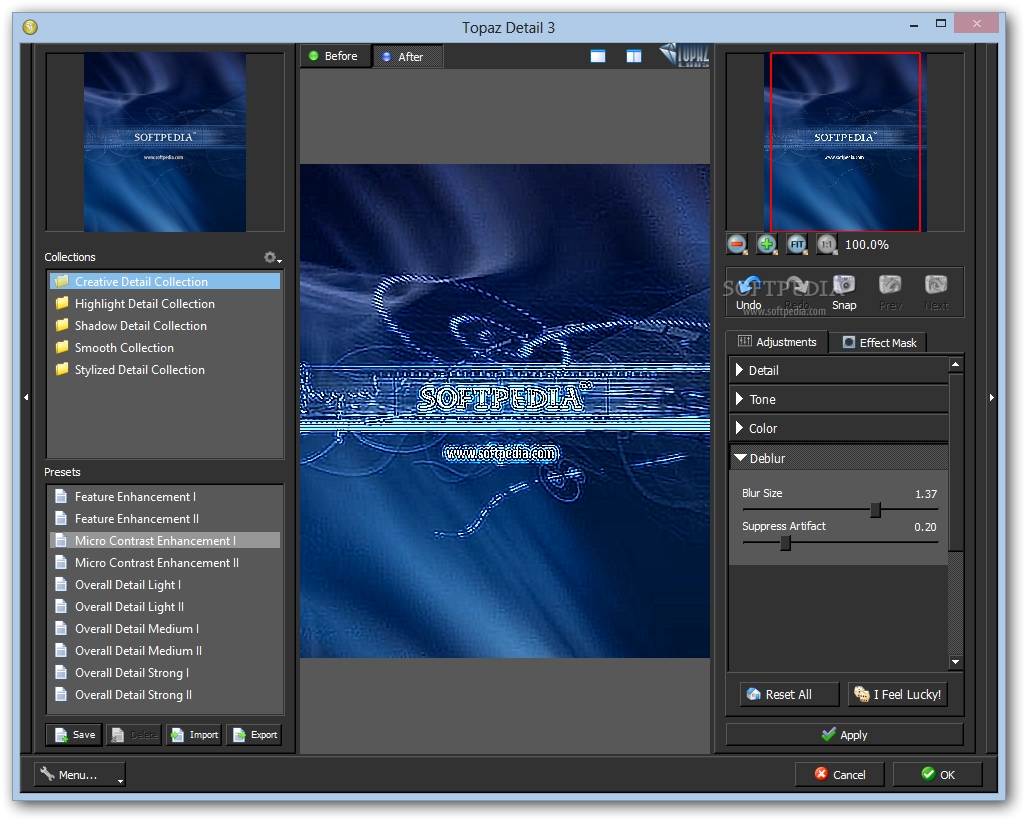Go to Prev snapshot

(x=890, y=292)
